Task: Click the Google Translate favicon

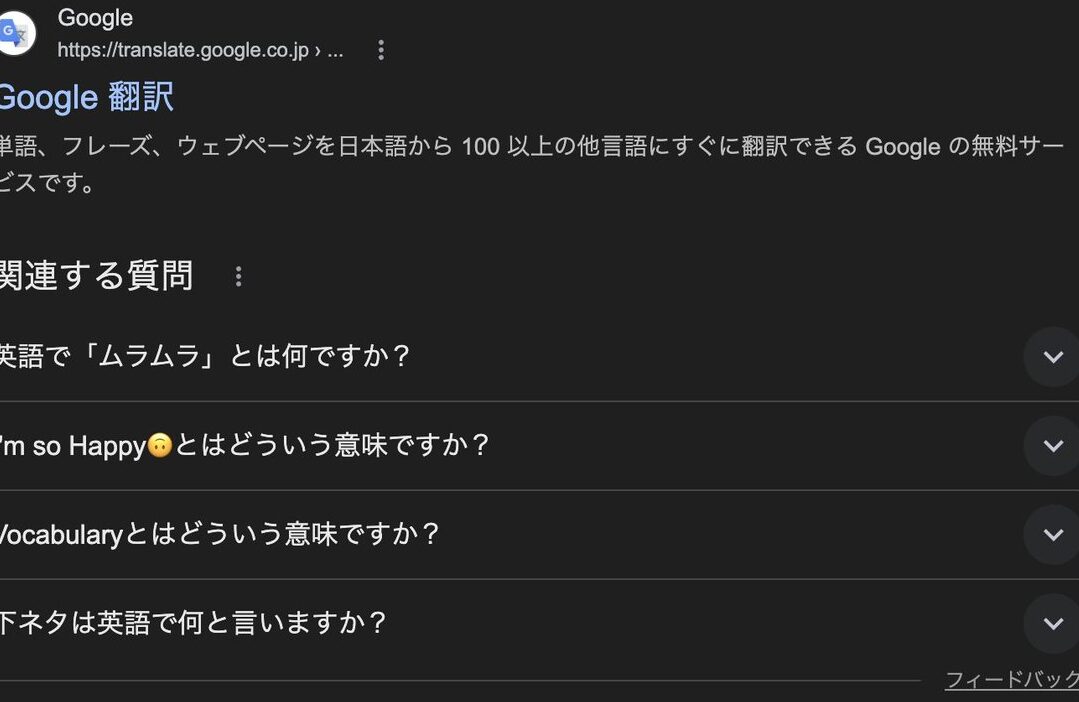Action: coord(14,34)
